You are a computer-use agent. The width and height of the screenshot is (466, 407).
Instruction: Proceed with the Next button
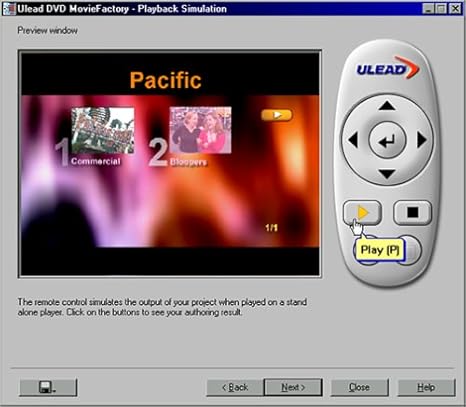tap(293, 387)
